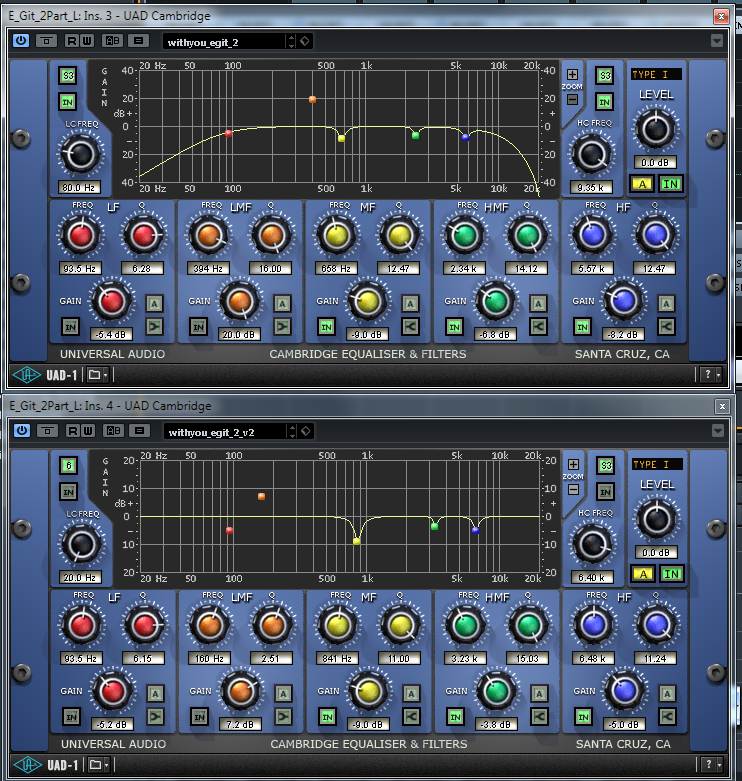Expand top-right menu arrow in Ins. 4 window
Screen dimensions: 742x781
(718, 430)
